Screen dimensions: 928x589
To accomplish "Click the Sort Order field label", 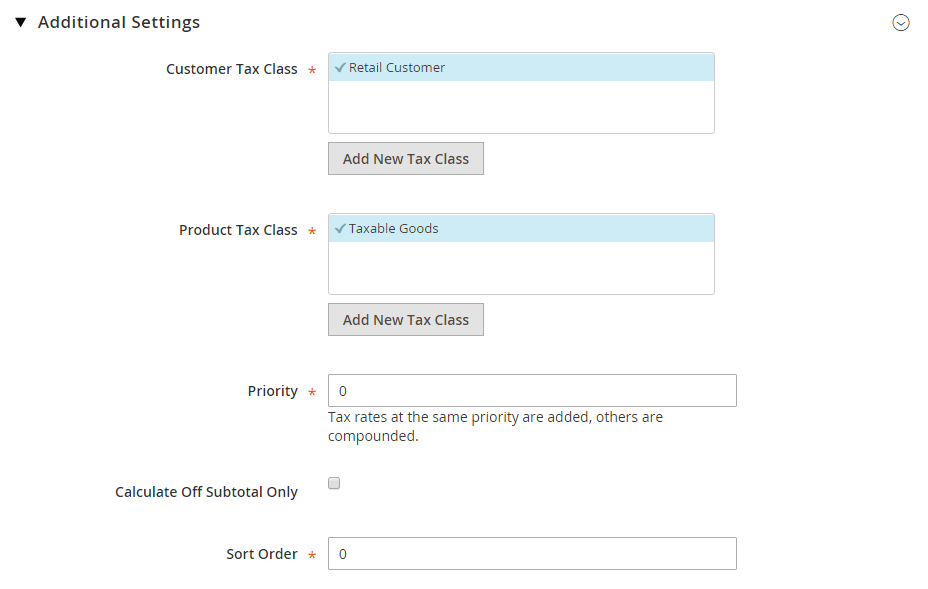I will (262, 554).
